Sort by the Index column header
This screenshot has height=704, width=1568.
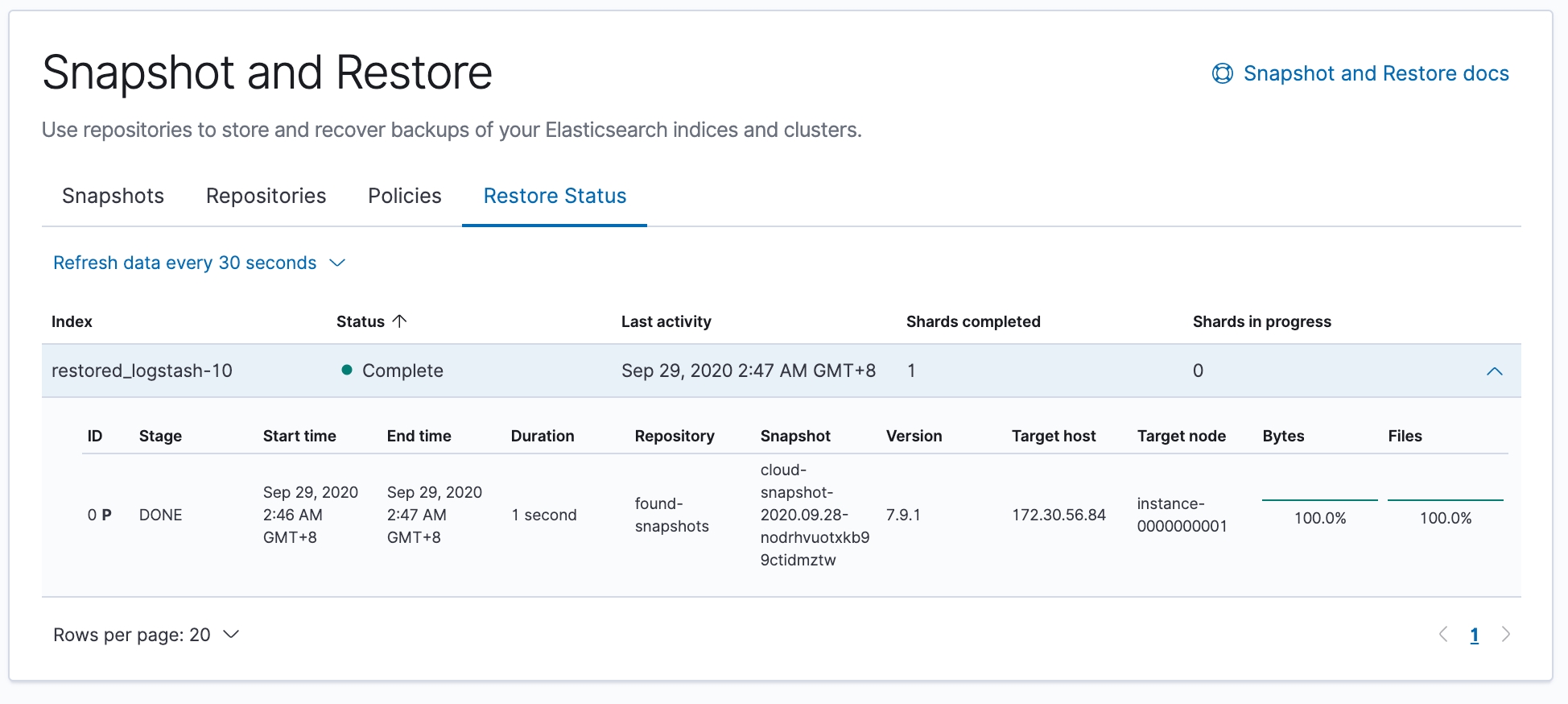[72, 321]
